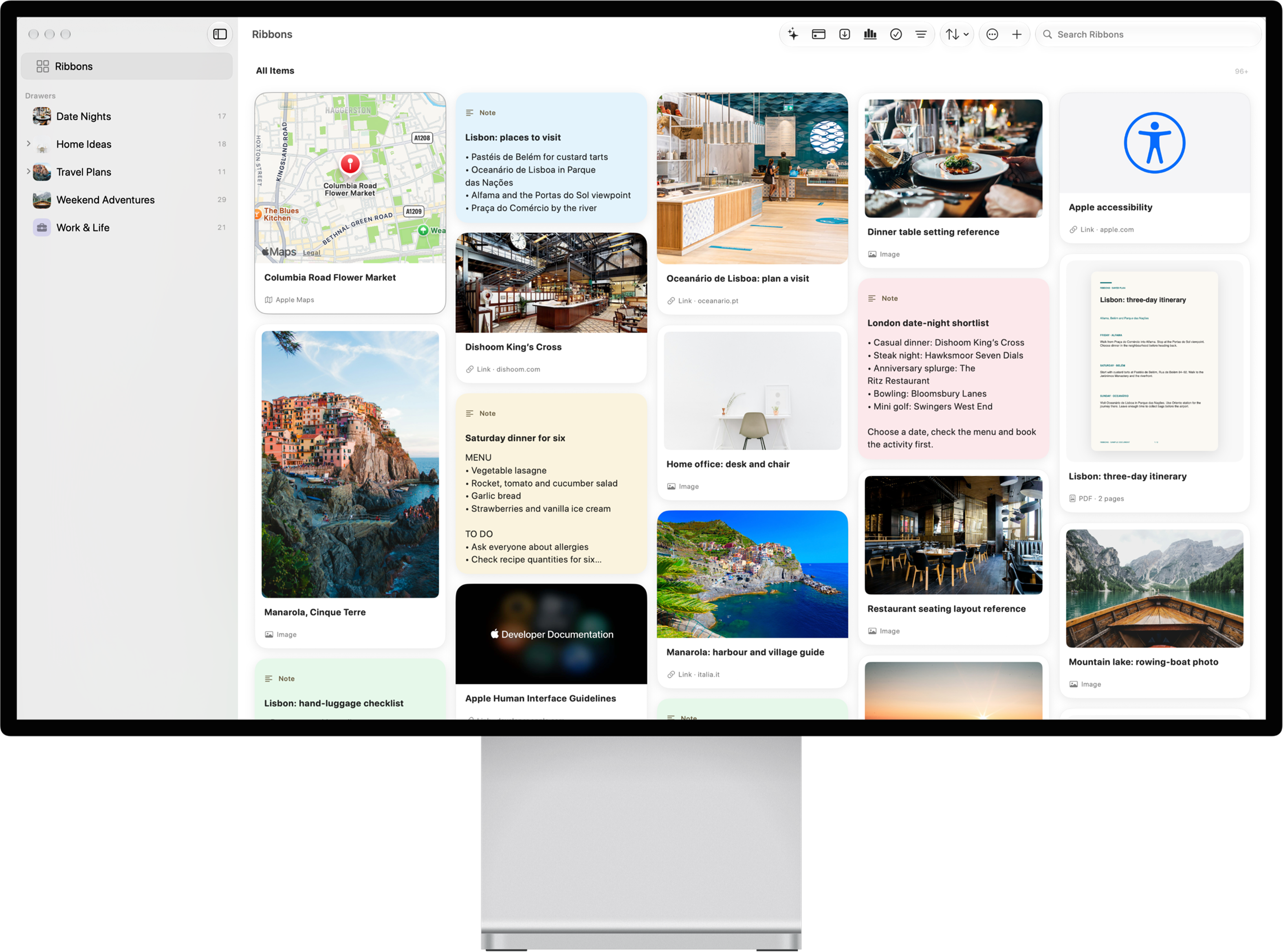
Task: Click the Date Nights drawer thumbnail icon
Action: pos(42,117)
